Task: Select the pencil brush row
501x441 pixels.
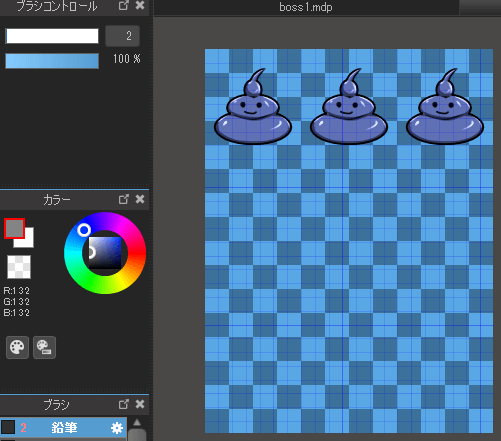Action: pyautogui.click(x=63, y=427)
